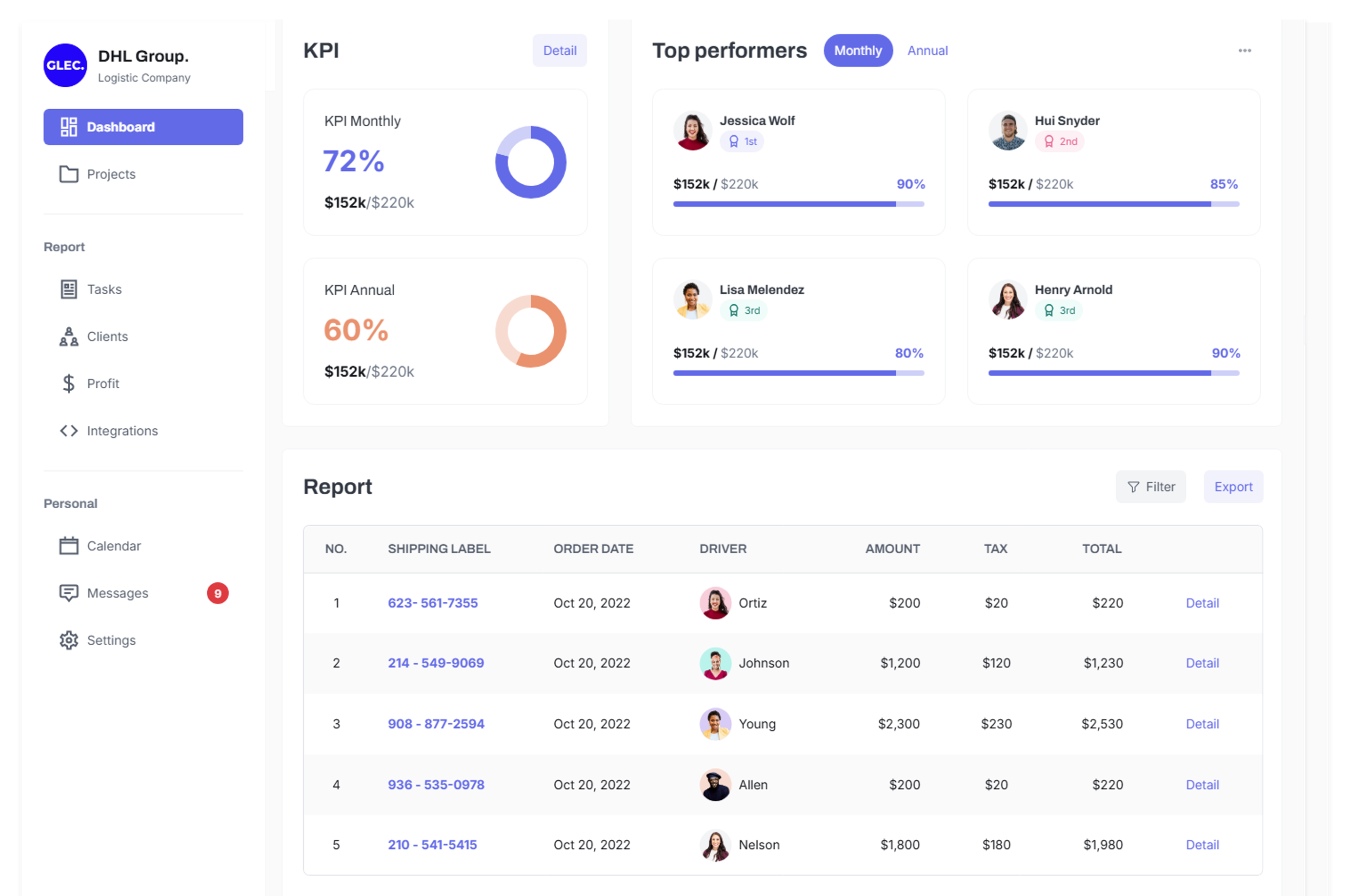The width and height of the screenshot is (1350, 896).
Task: Click Hui Snyder's 2nd place badge
Action: (1059, 141)
